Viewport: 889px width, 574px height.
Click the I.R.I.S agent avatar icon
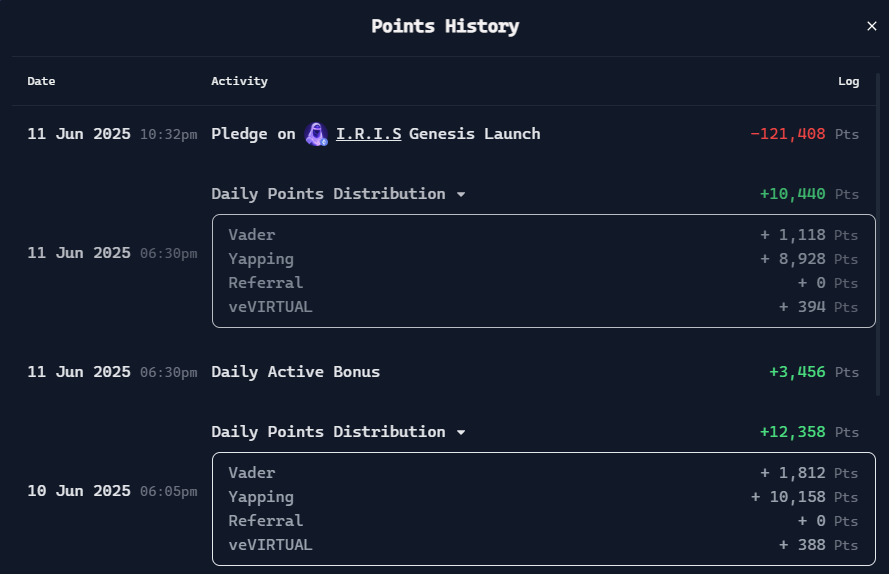pos(316,134)
